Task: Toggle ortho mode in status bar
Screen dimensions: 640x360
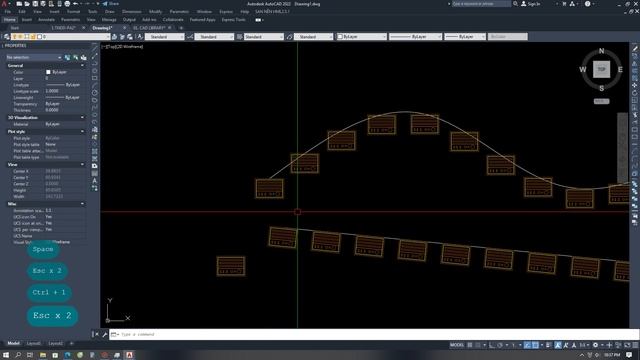Action: tap(492, 345)
